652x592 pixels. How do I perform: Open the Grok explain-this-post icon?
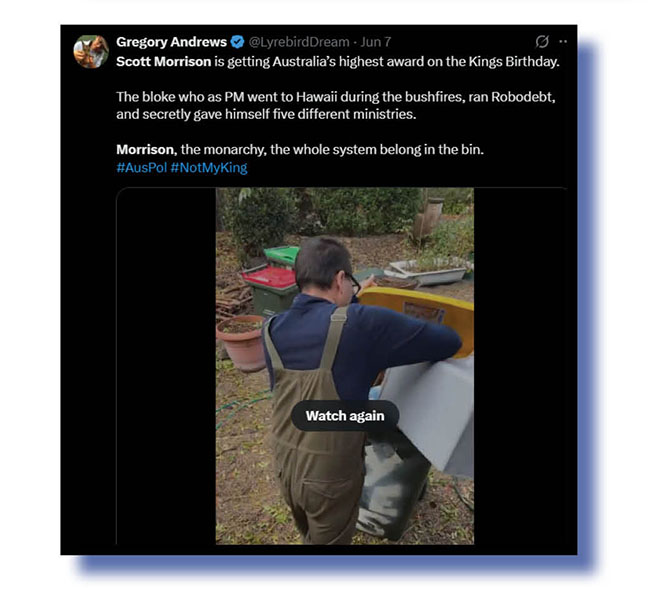point(542,41)
